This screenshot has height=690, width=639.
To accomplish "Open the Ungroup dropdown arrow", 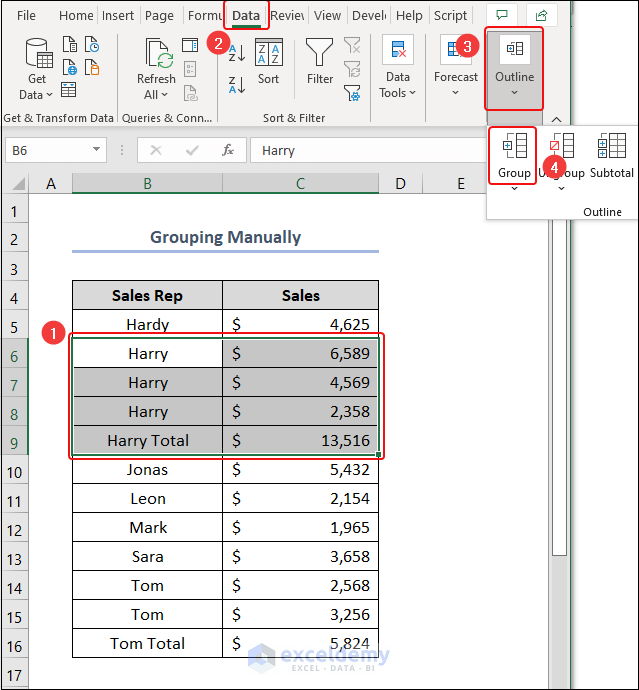I will coord(562,189).
